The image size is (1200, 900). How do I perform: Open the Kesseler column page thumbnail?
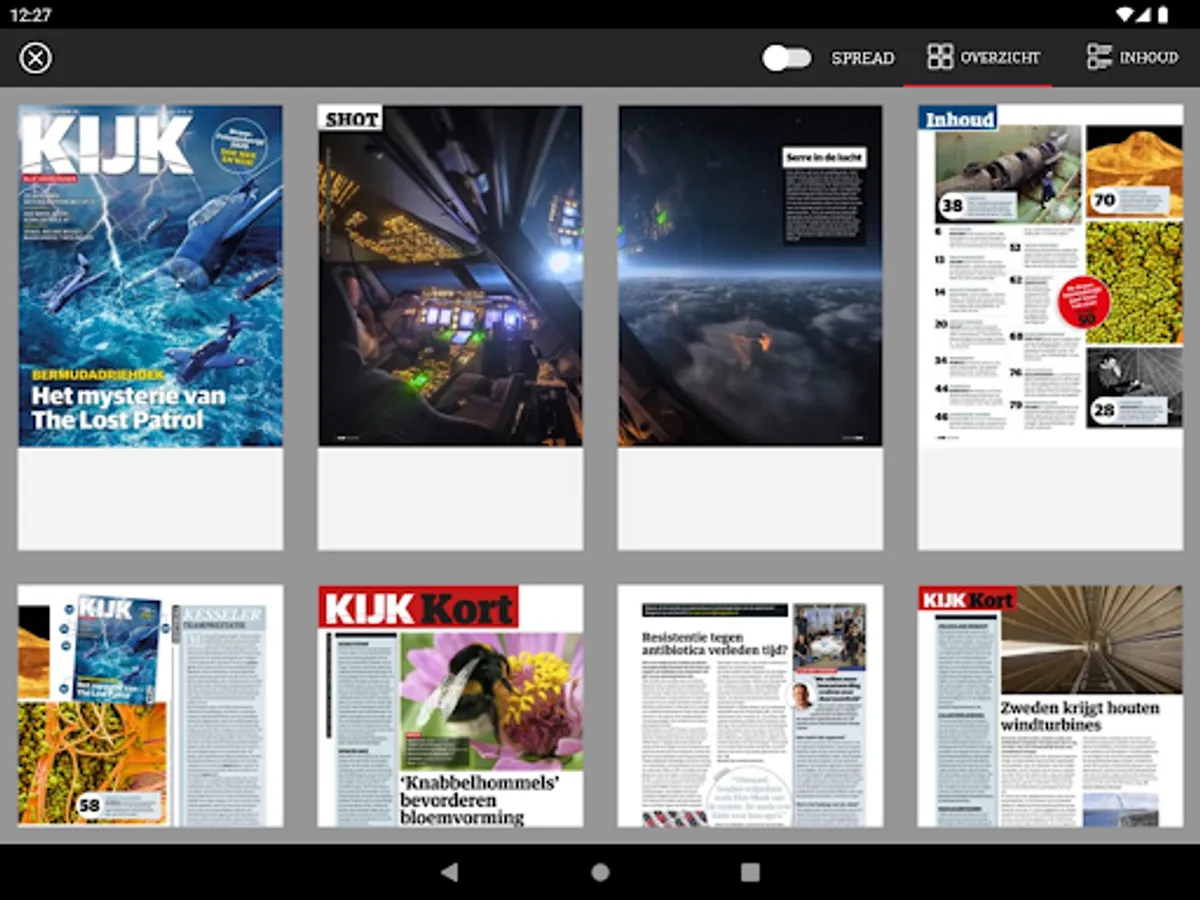click(x=150, y=706)
